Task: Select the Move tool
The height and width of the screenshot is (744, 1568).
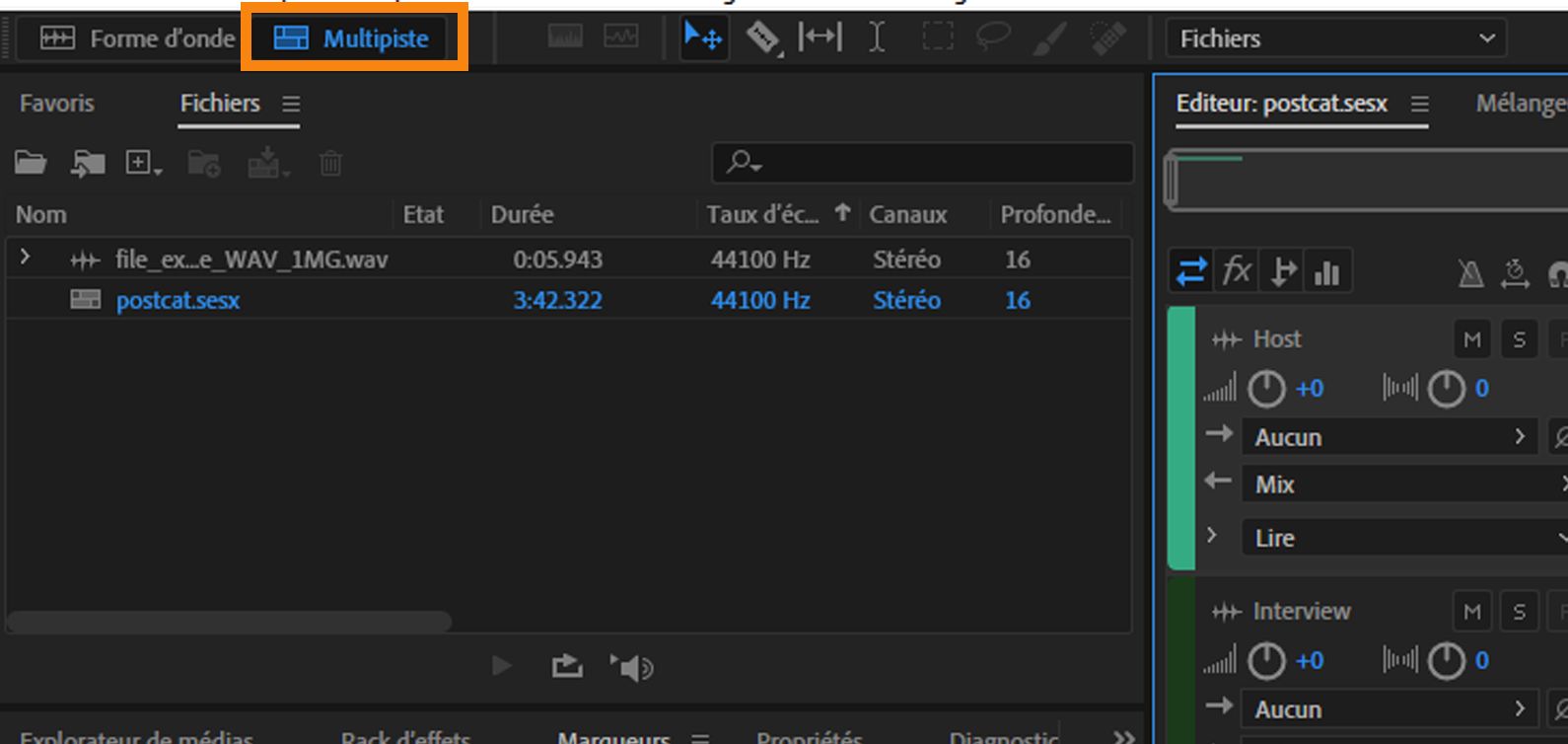Action: (704, 38)
